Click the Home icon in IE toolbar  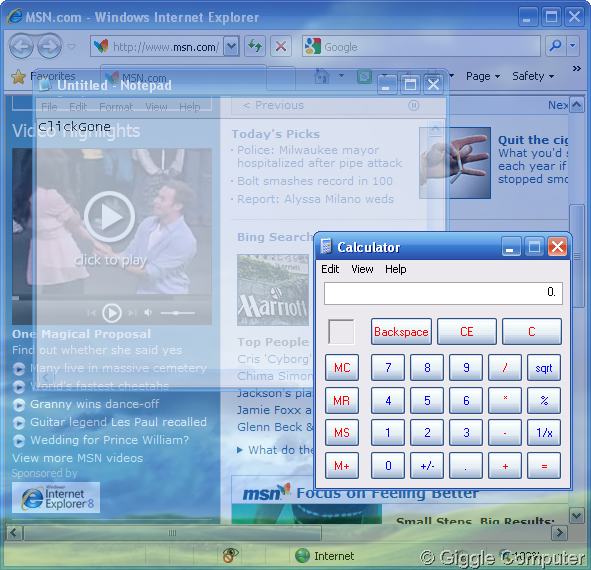(322, 76)
